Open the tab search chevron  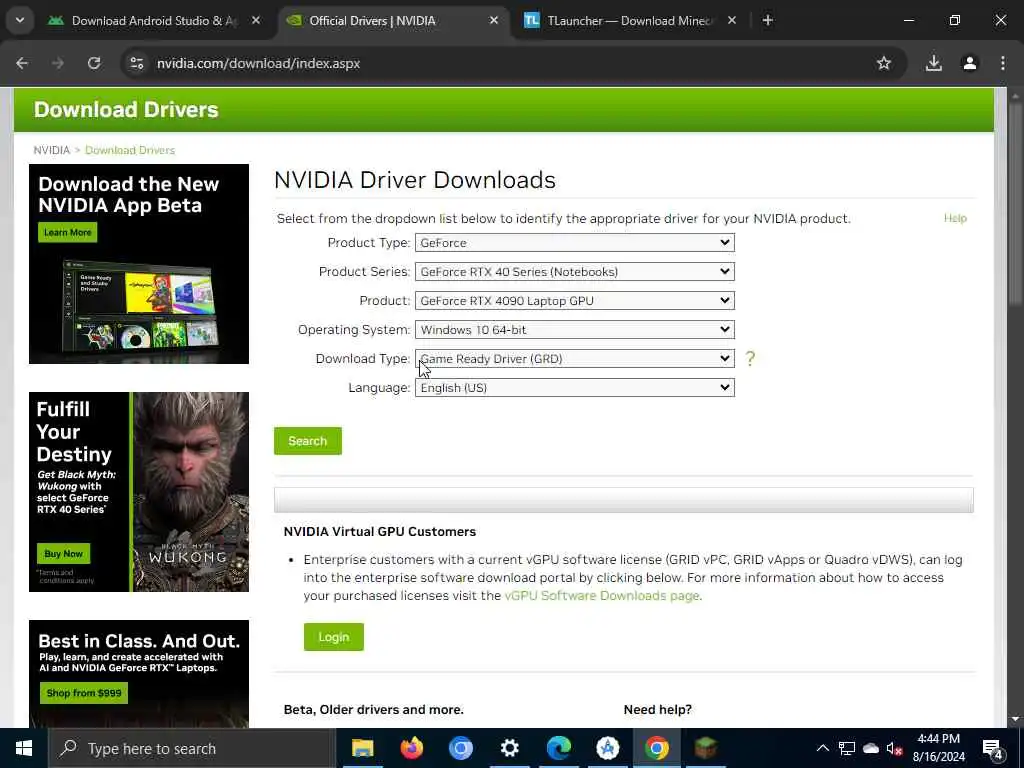pyautogui.click(x=20, y=20)
